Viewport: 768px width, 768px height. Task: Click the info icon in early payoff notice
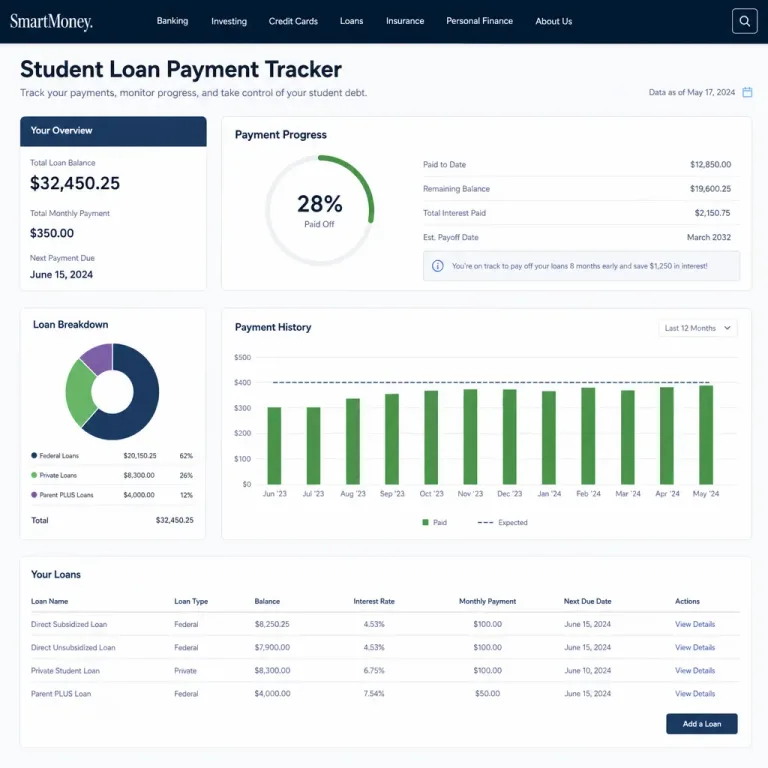click(x=437, y=266)
